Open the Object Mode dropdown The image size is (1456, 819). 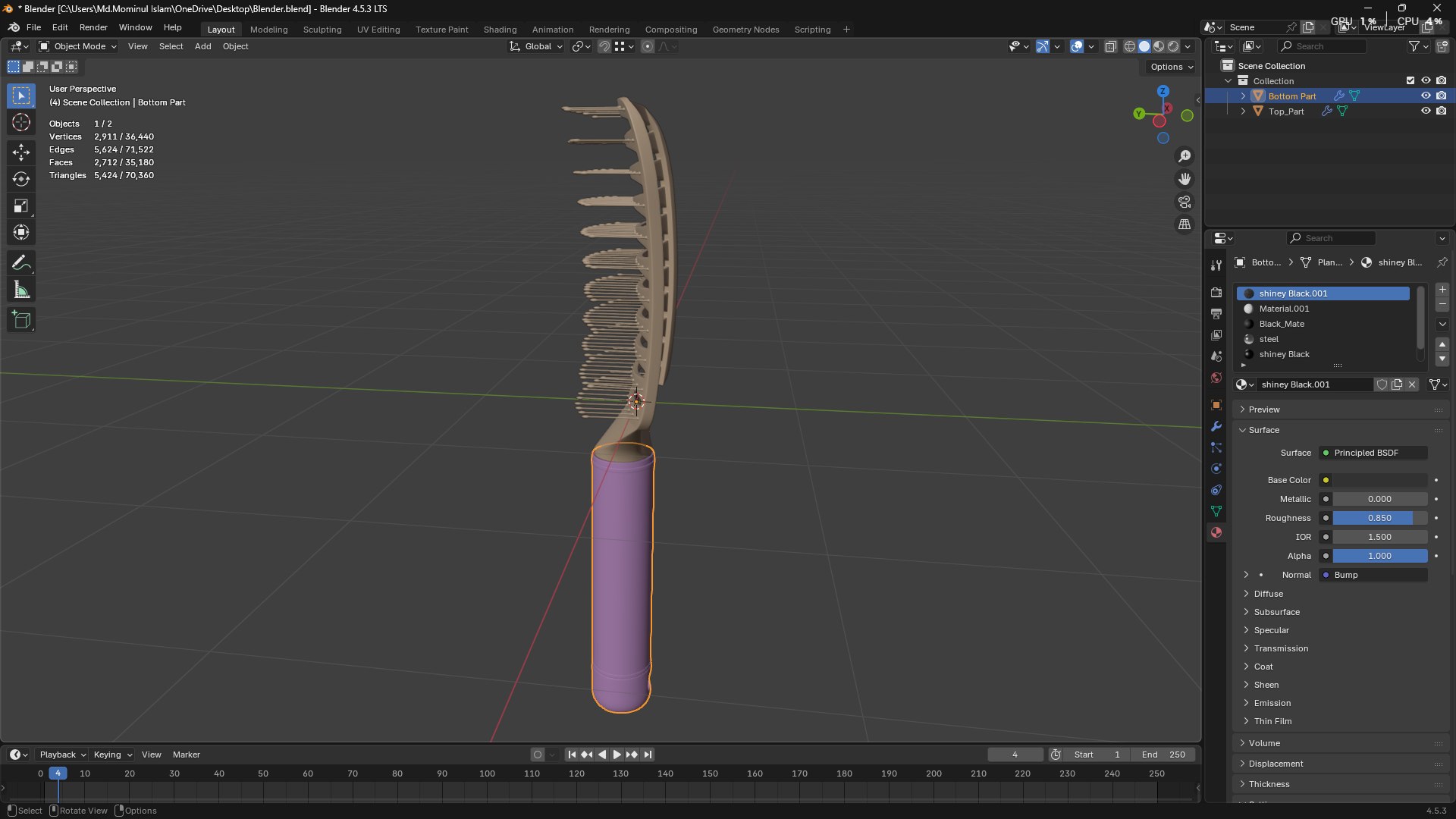(x=78, y=46)
